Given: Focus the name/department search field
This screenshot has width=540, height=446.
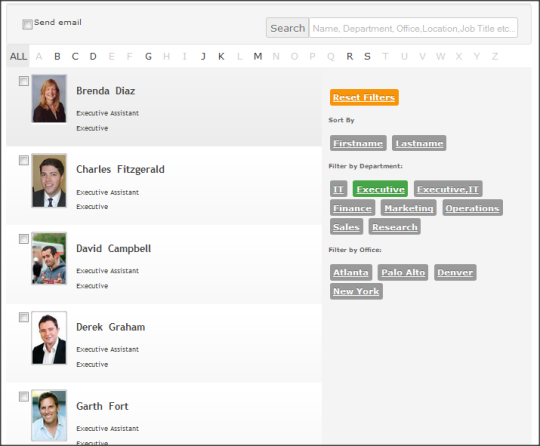Looking at the screenshot, I should [x=413, y=28].
